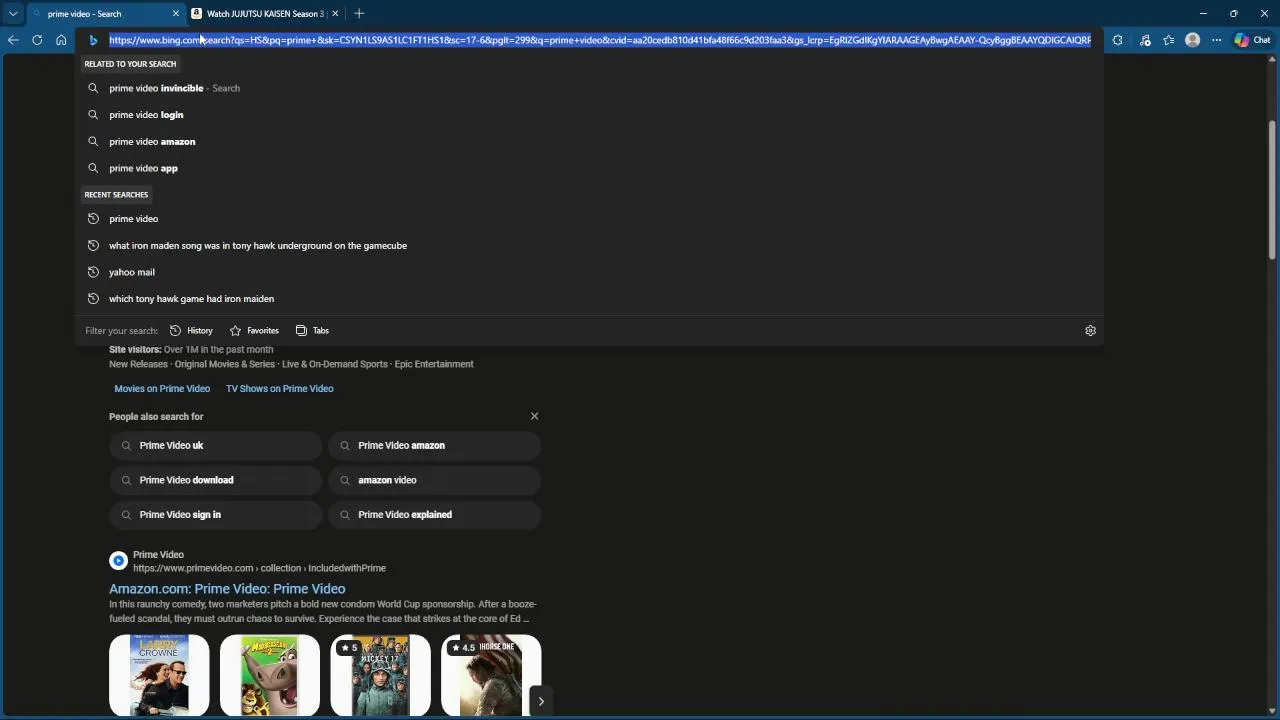Click the scrollbar down arrow
The width and height of the screenshot is (1280, 720).
1272,712
